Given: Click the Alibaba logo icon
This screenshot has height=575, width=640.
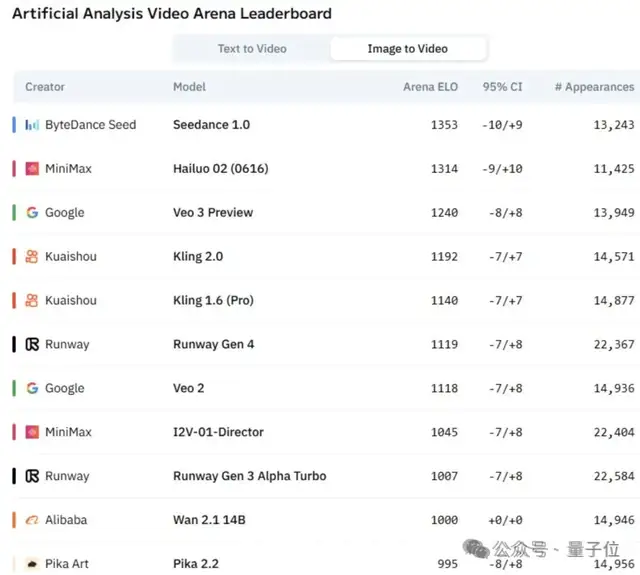Looking at the screenshot, I should click(x=32, y=521).
